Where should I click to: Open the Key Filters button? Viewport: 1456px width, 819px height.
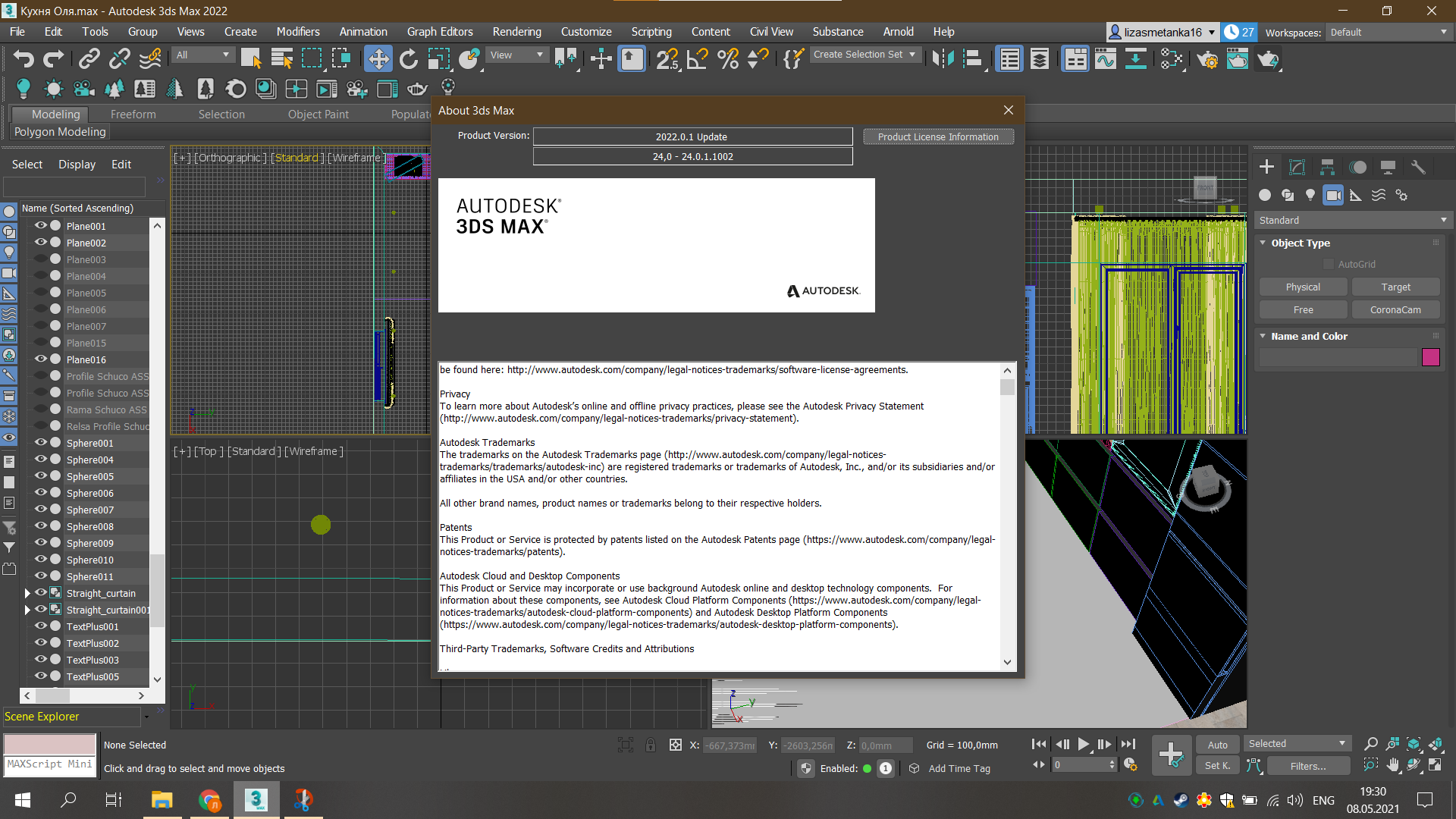coord(1308,766)
